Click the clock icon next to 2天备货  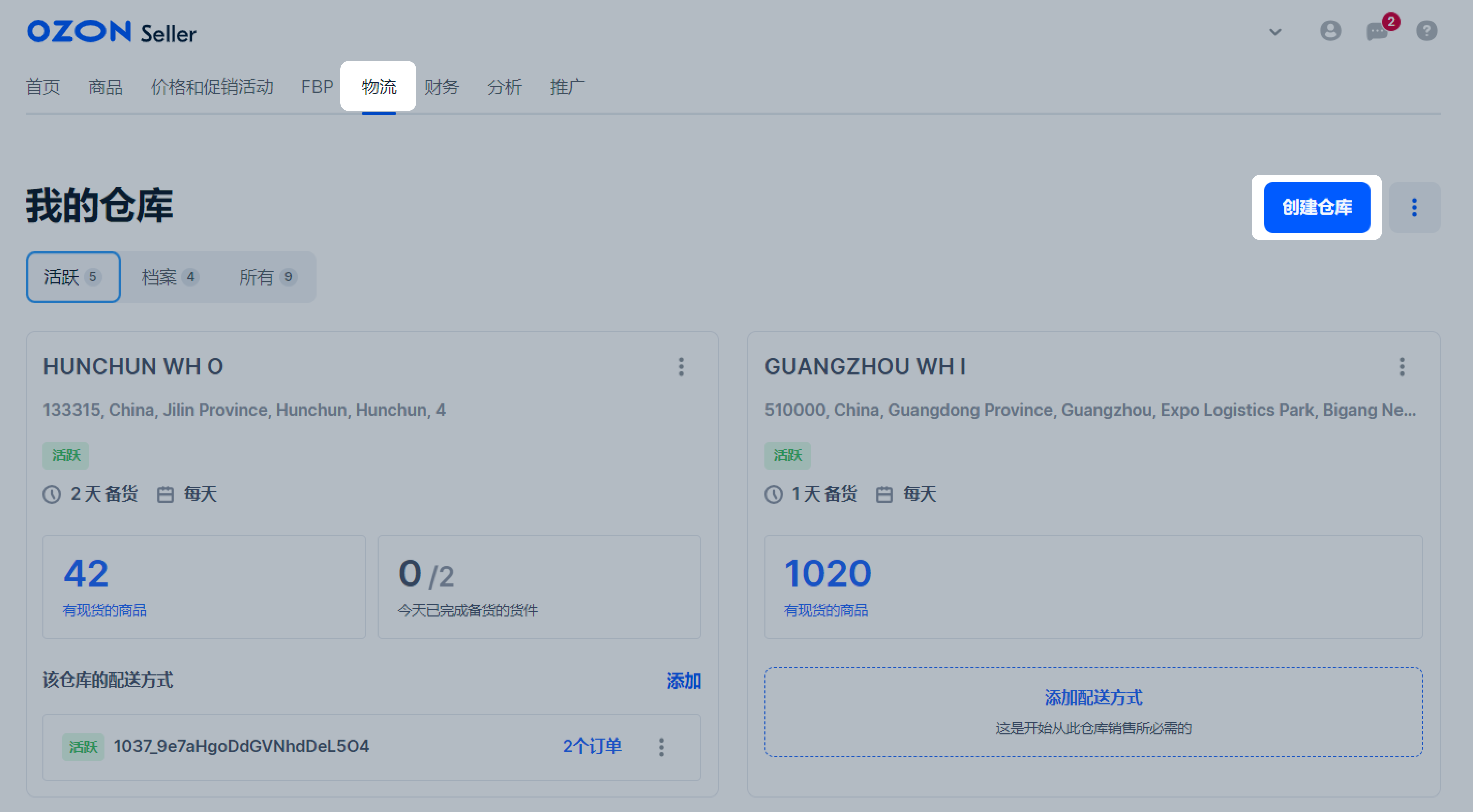[x=52, y=494]
